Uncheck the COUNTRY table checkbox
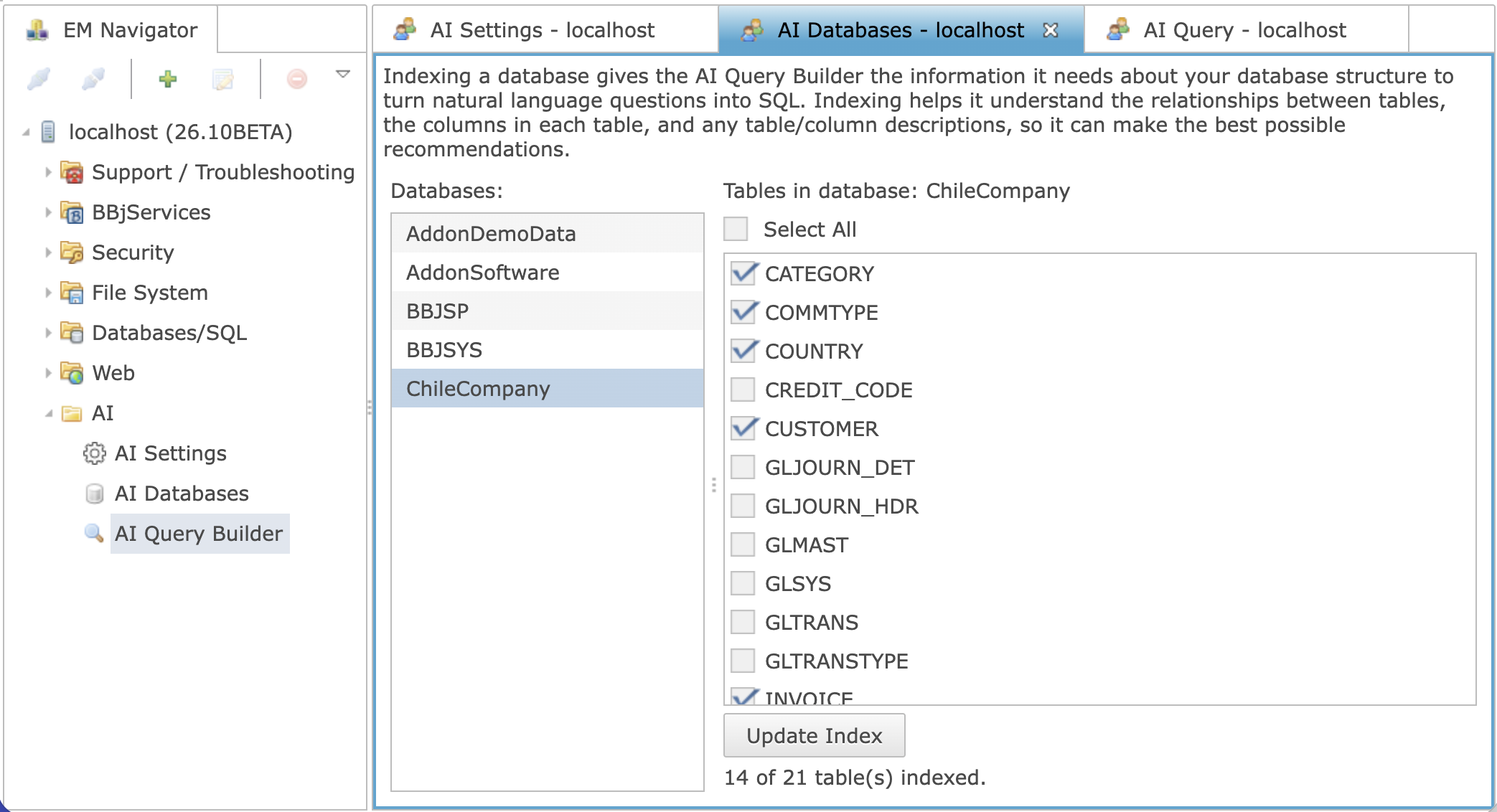The height and width of the screenshot is (812, 1497). (743, 351)
